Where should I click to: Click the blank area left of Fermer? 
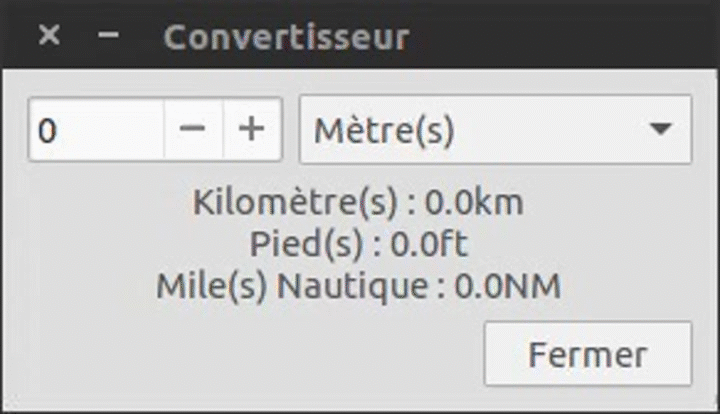point(250,353)
